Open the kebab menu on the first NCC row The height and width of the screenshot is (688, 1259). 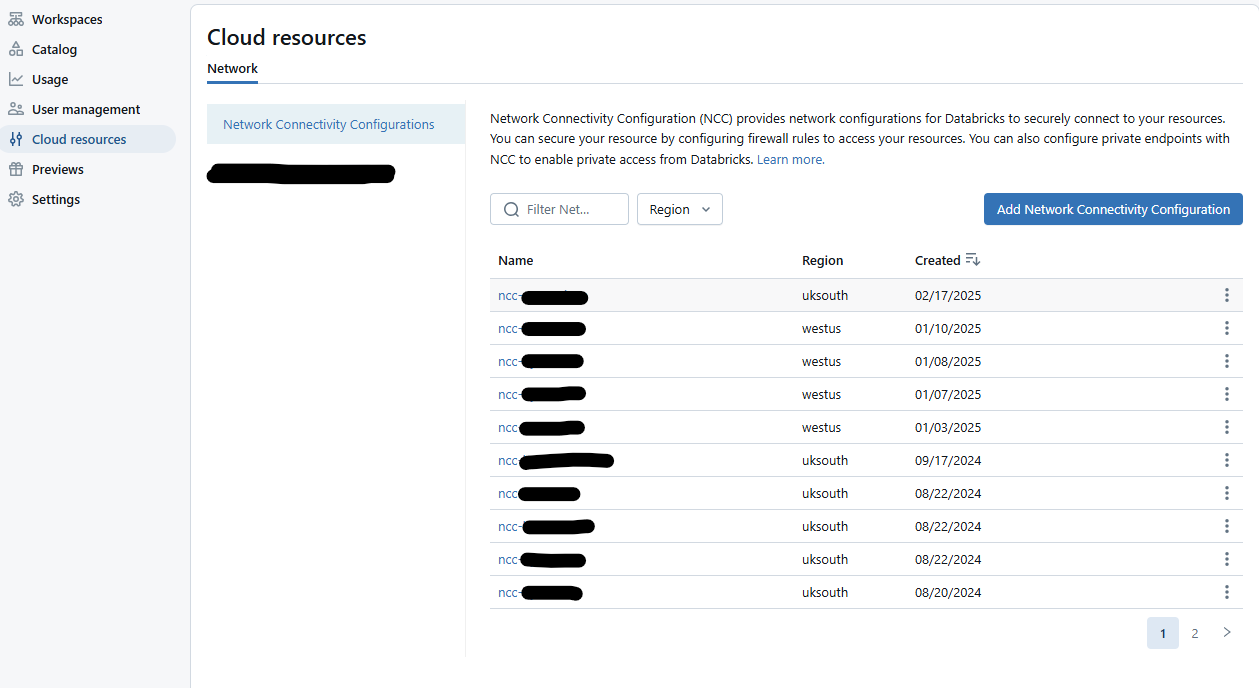[1227, 295]
